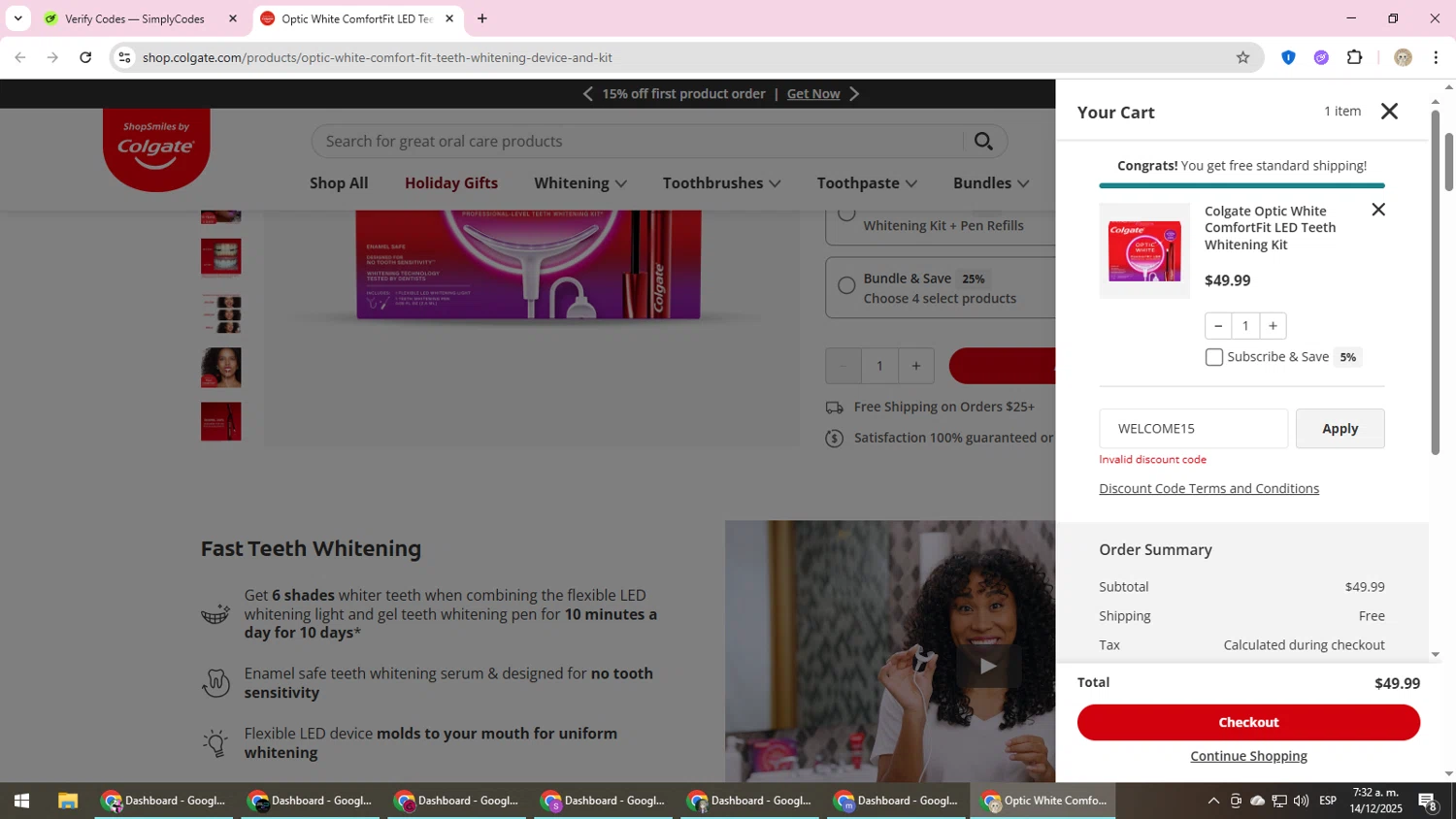Screen dimensions: 1456x819
Task: Select the smiling woman product thumbnail
Action: [221, 368]
